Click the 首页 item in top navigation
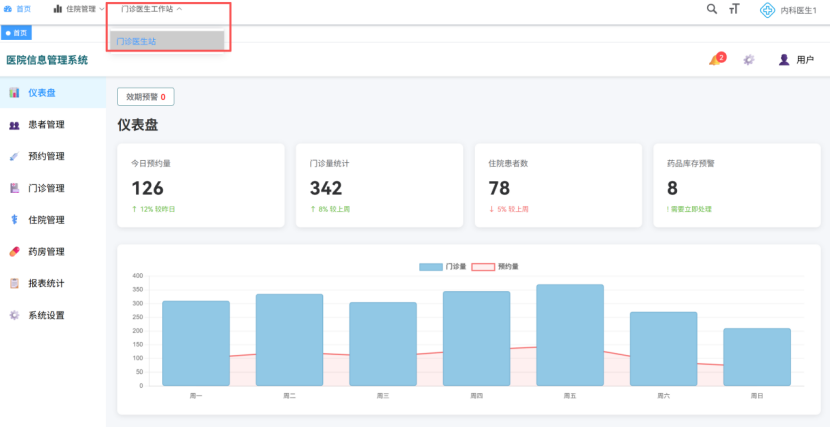 coord(18,9)
